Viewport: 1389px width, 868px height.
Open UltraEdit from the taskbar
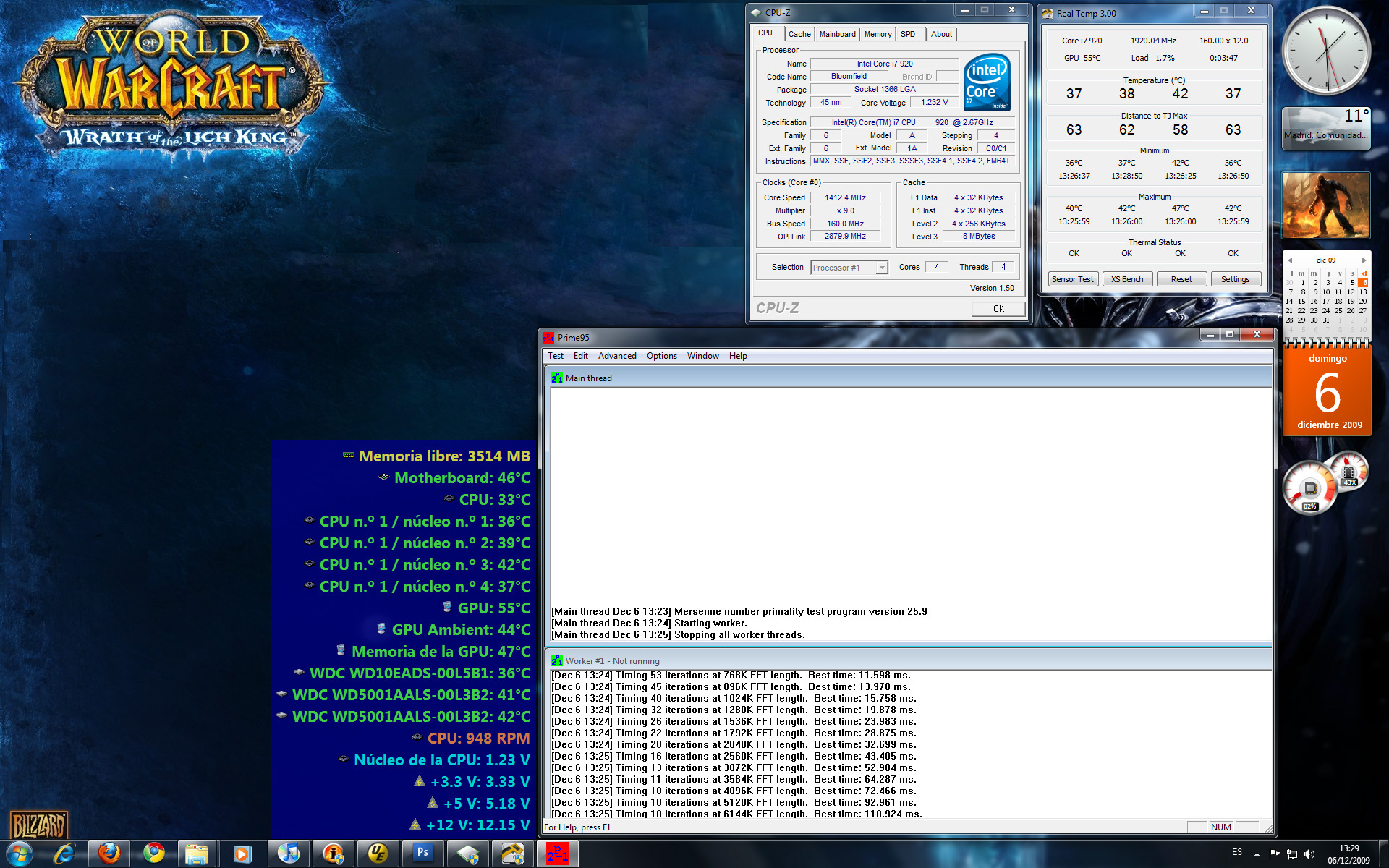pyautogui.click(x=378, y=854)
